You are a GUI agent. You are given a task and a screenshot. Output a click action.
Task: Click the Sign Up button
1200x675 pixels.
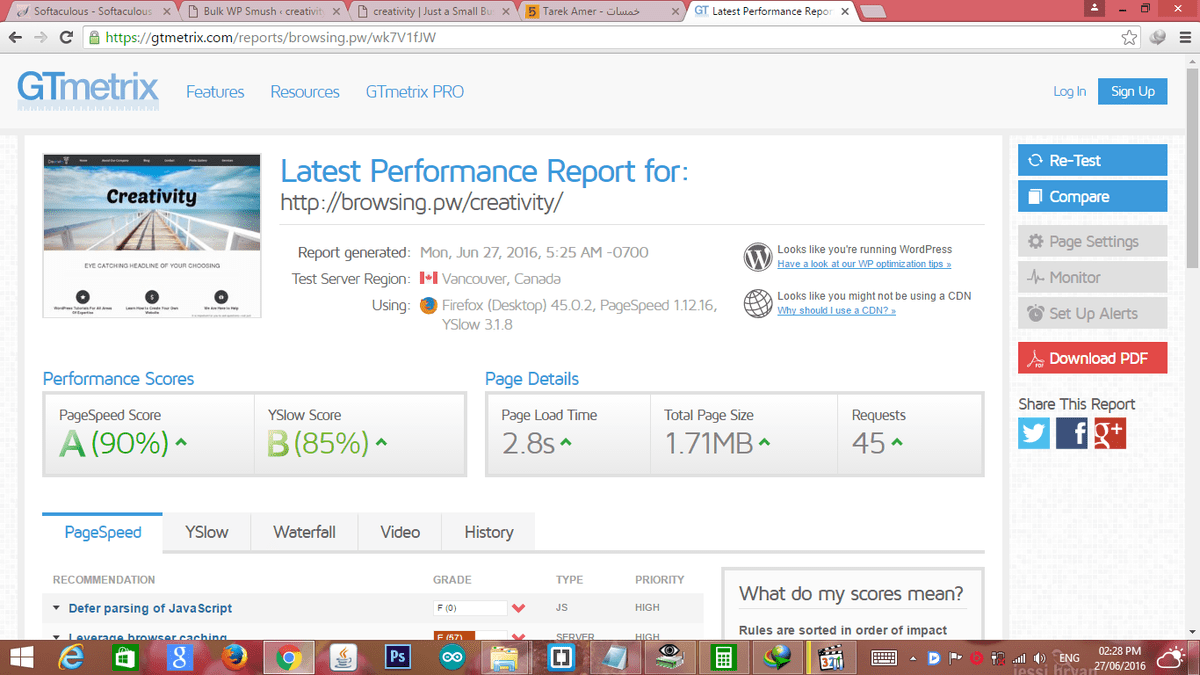tap(1132, 91)
